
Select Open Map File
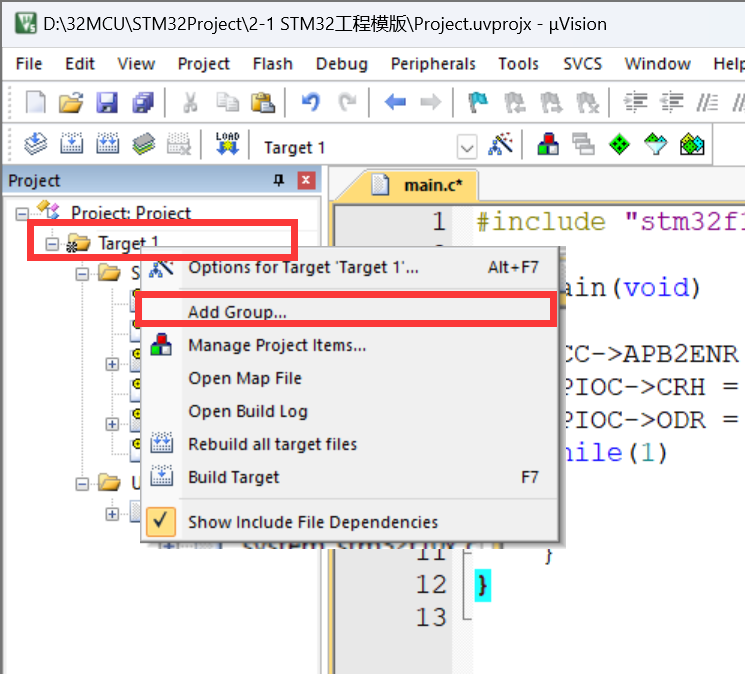click(x=350, y=378)
